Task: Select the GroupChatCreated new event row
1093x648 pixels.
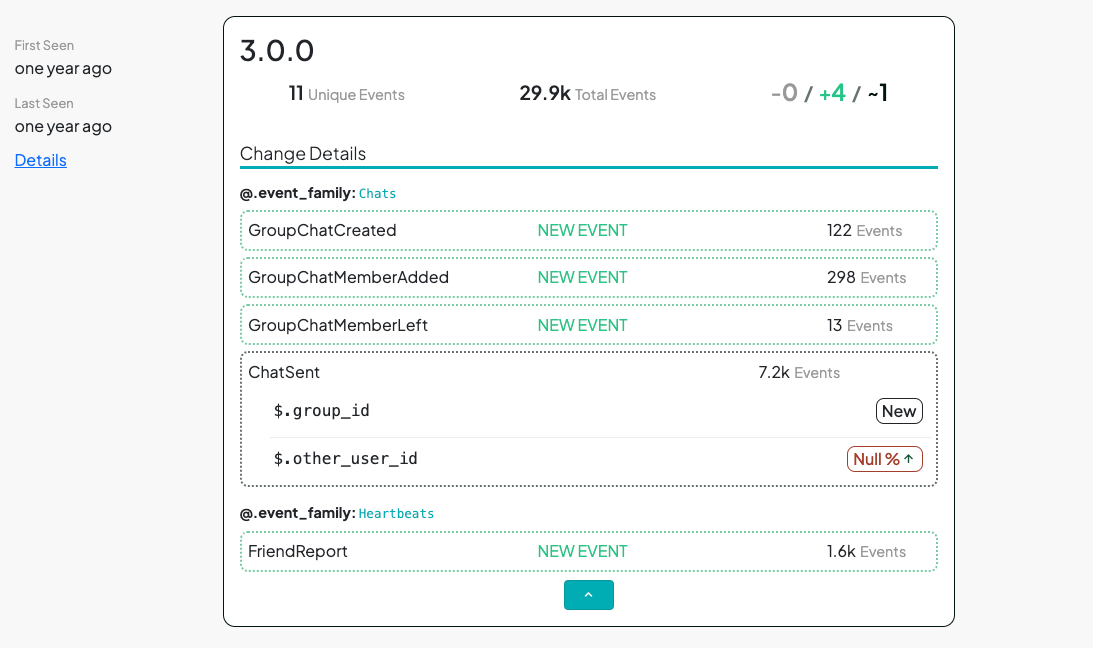Action: point(588,230)
